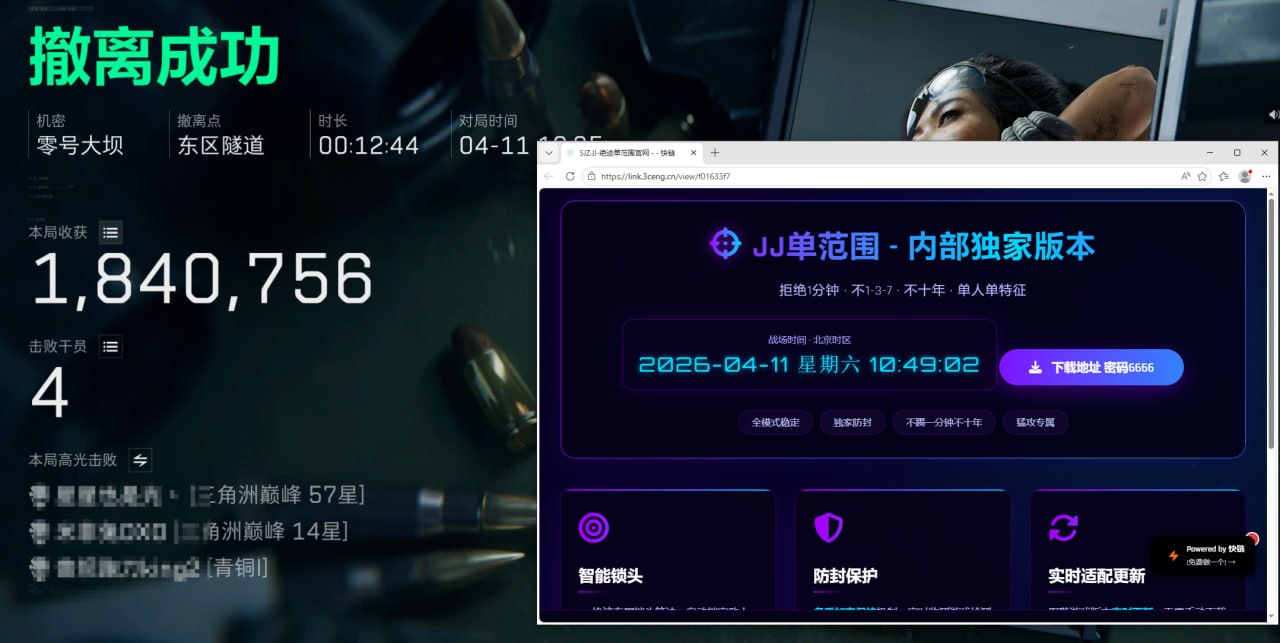Click the 防封保护 purple shield icon
Screen dimensions: 1280x643
point(829,528)
